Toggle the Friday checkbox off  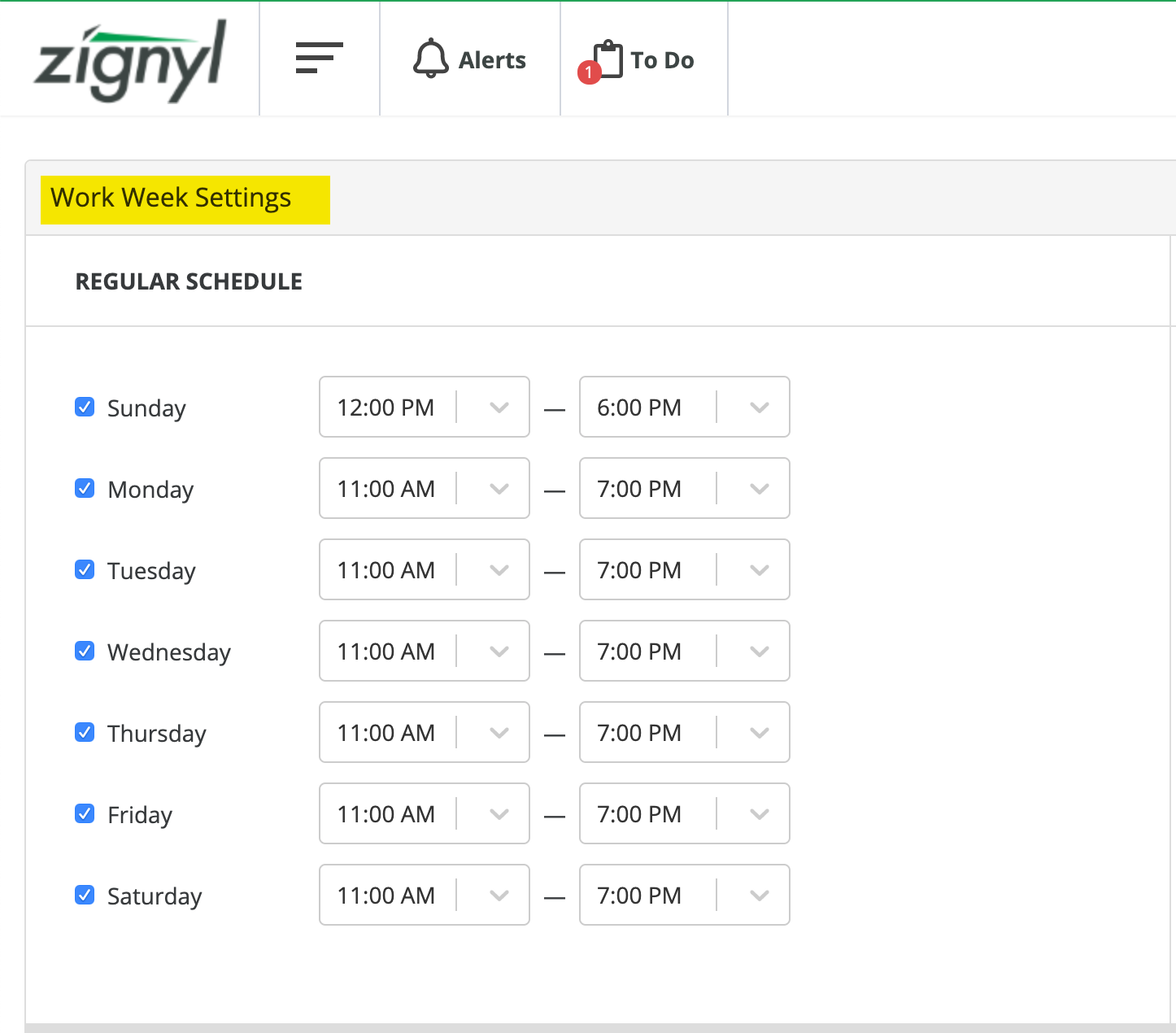(x=85, y=813)
